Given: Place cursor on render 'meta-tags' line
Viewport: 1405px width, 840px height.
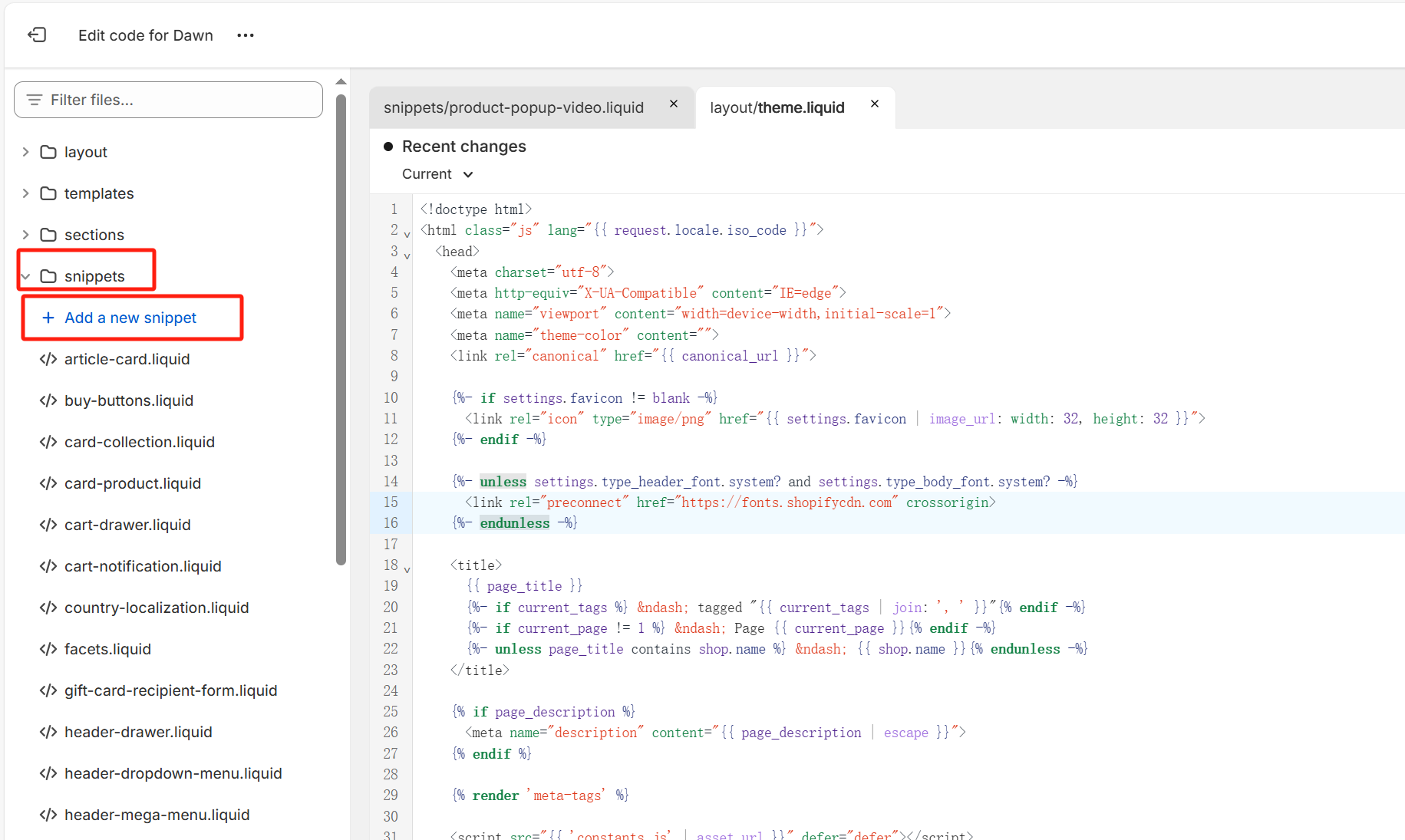Looking at the screenshot, I should pos(540,796).
